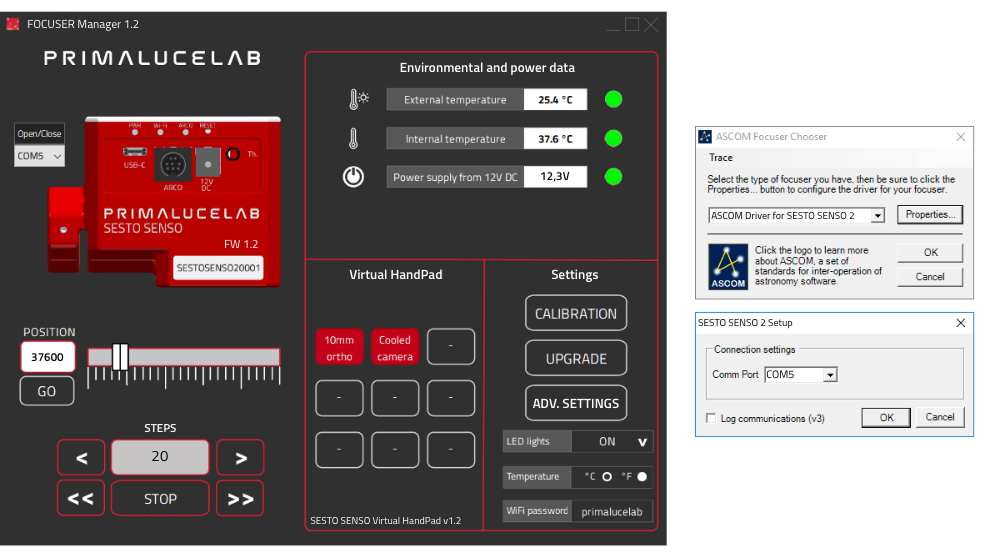1000x558 pixels.
Task: Click the WiFi password field primalucelab
Action: tap(612, 511)
